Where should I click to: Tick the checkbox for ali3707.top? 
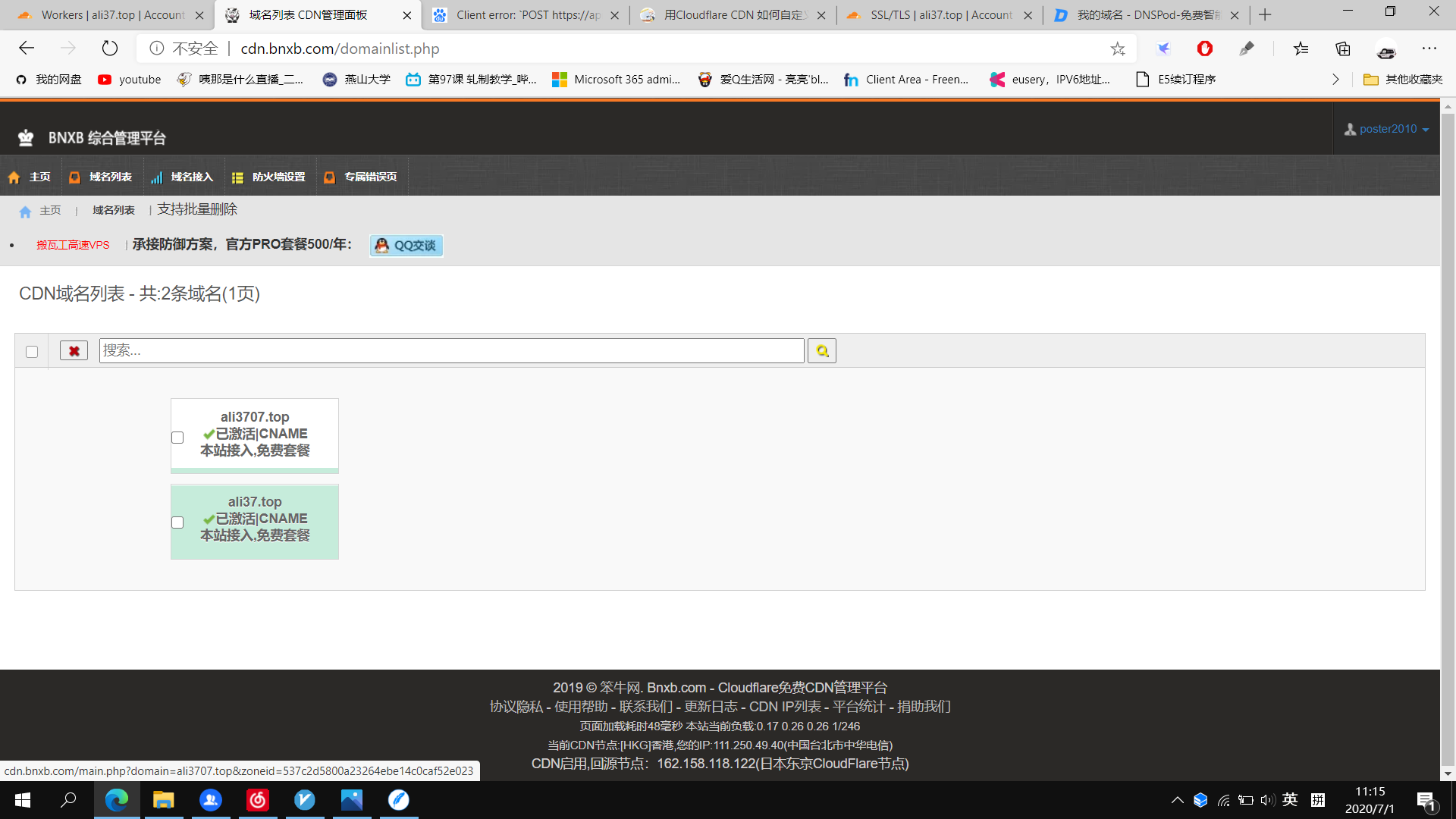click(177, 438)
